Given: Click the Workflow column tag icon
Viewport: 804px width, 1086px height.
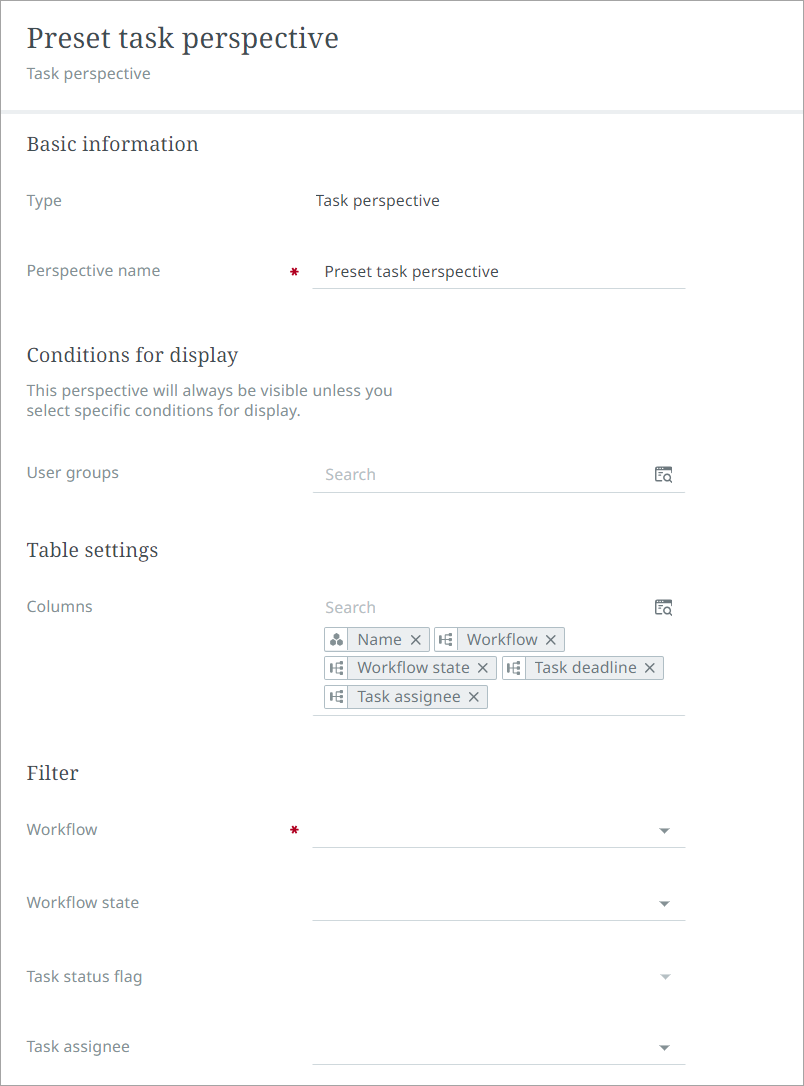Looking at the screenshot, I should 446,640.
